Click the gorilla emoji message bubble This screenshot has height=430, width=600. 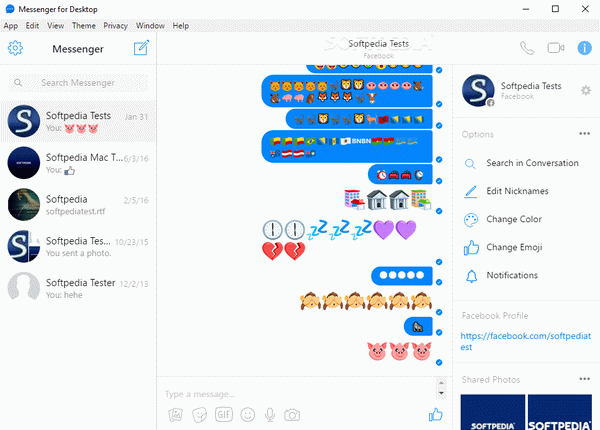(418, 326)
